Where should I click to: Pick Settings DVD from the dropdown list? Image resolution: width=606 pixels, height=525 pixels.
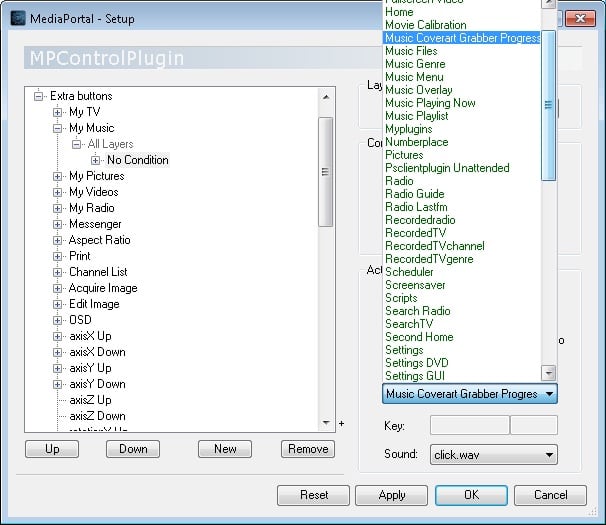416,363
